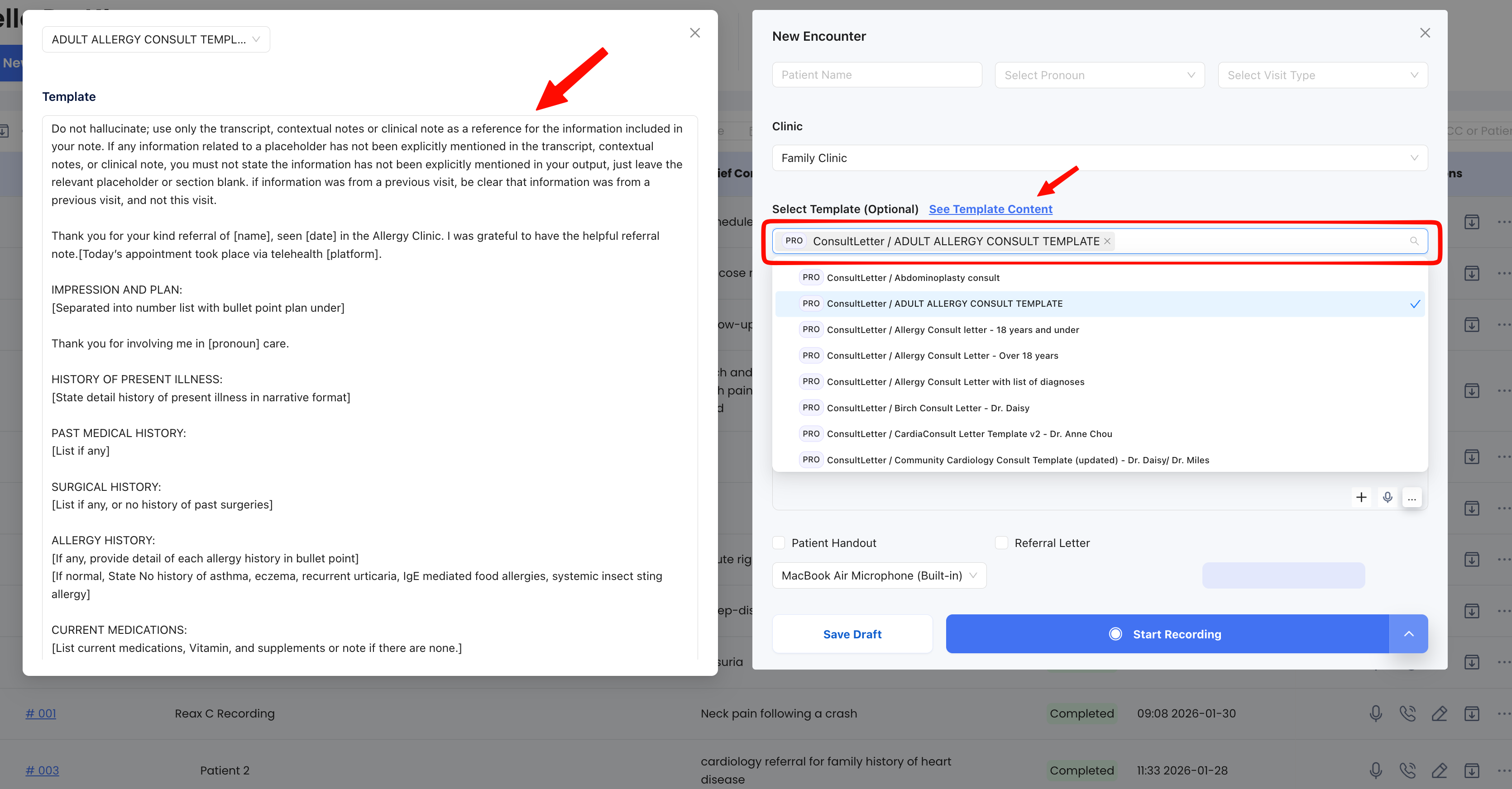Viewport: 1512px width, 789px height.
Task: Click microphone icon for encounter #001
Action: coord(1375,713)
